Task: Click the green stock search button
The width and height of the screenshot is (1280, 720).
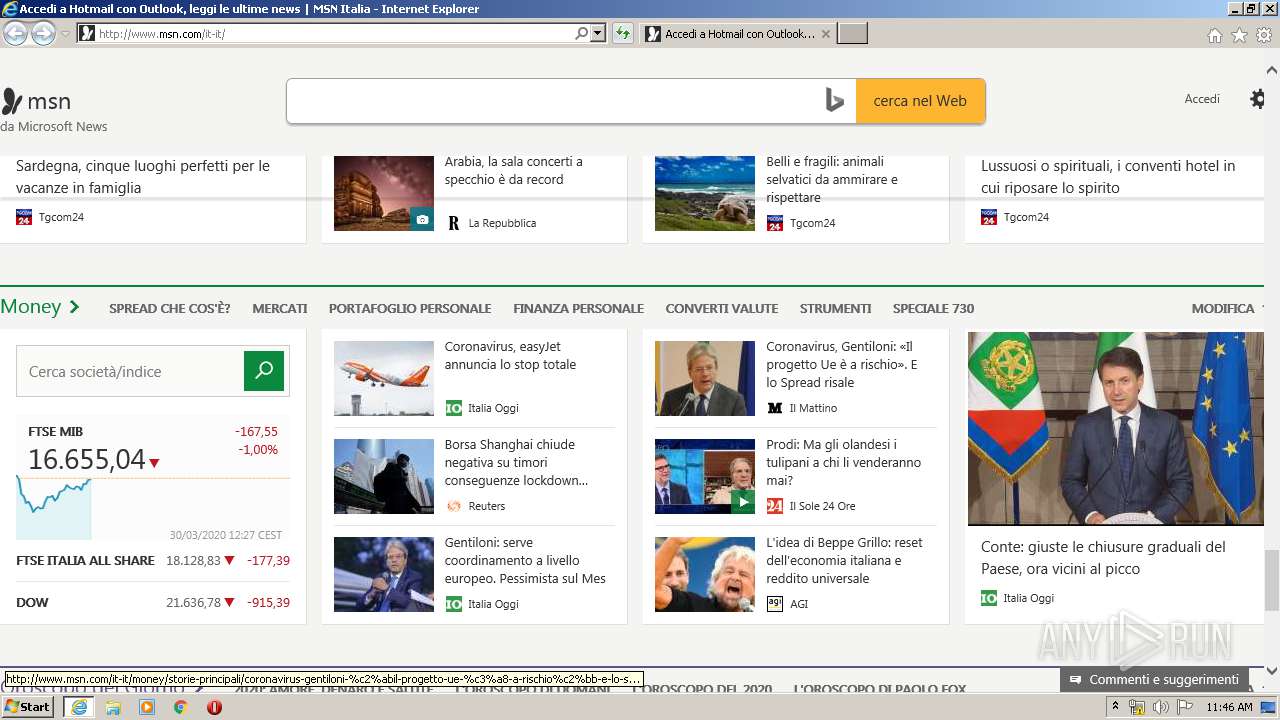Action: tap(264, 371)
